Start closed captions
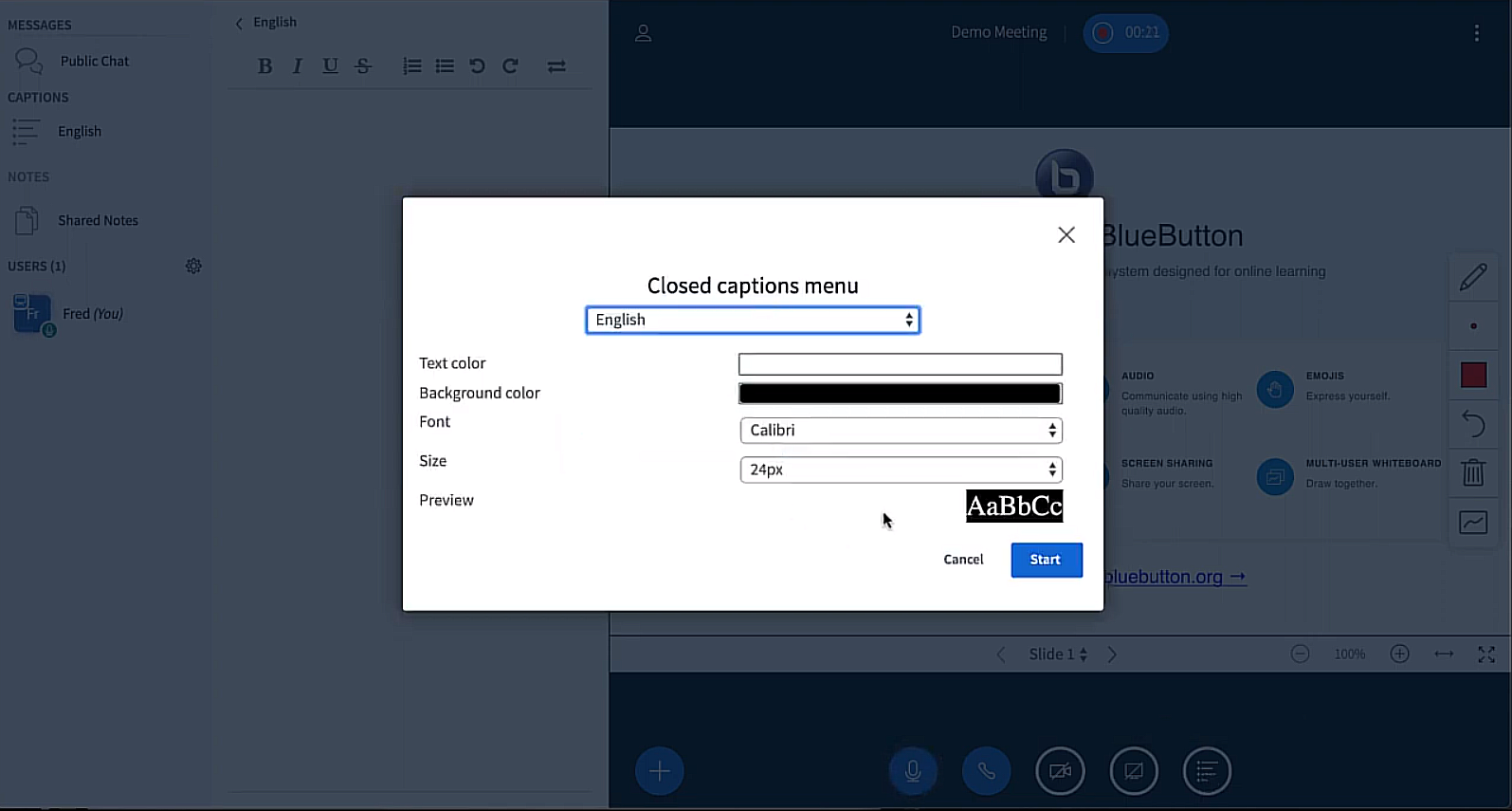This screenshot has width=1512, height=811. tap(1047, 560)
